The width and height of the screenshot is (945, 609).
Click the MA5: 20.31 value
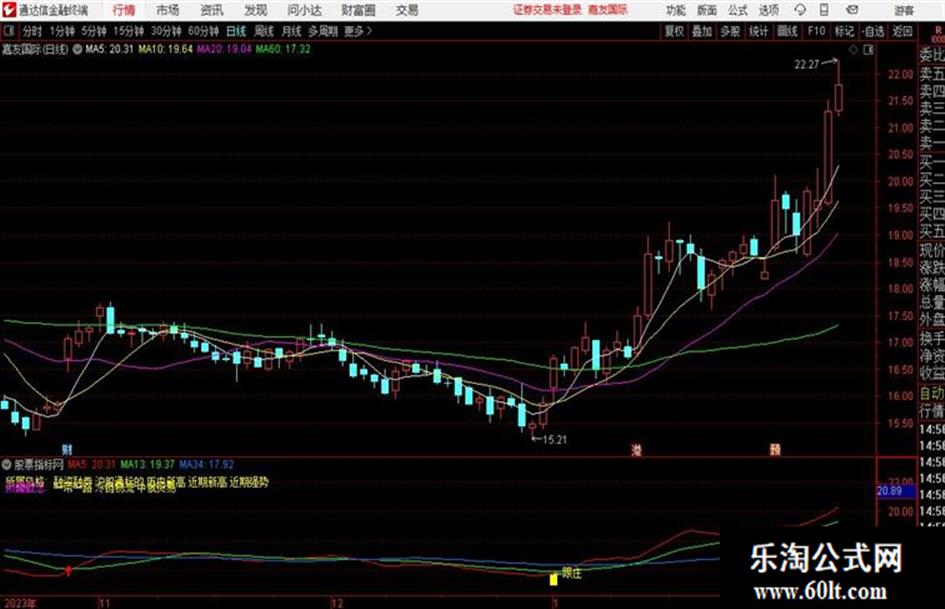[x=109, y=49]
